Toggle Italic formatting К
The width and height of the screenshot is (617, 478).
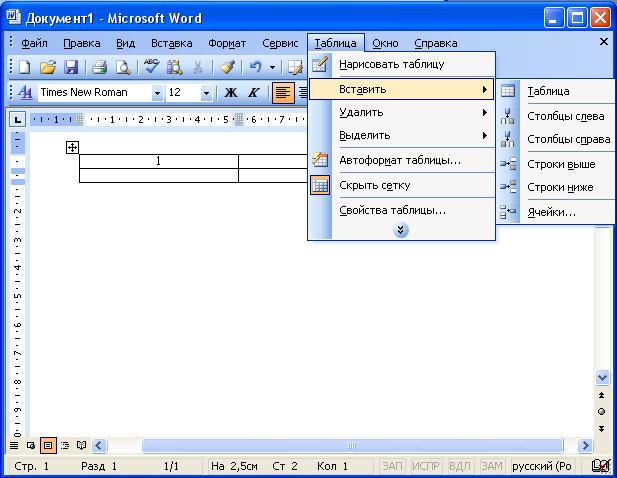[x=253, y=92]
